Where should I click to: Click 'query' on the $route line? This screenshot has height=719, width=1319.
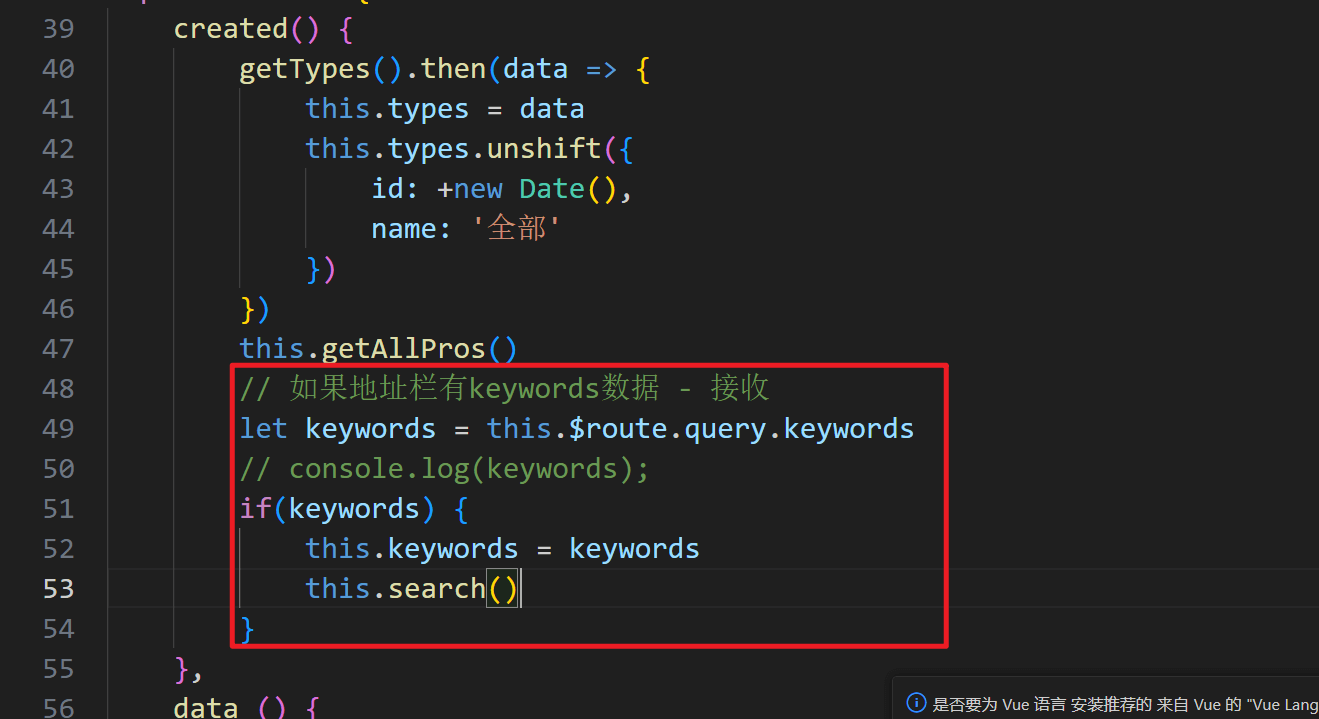(x=725, y=429)
